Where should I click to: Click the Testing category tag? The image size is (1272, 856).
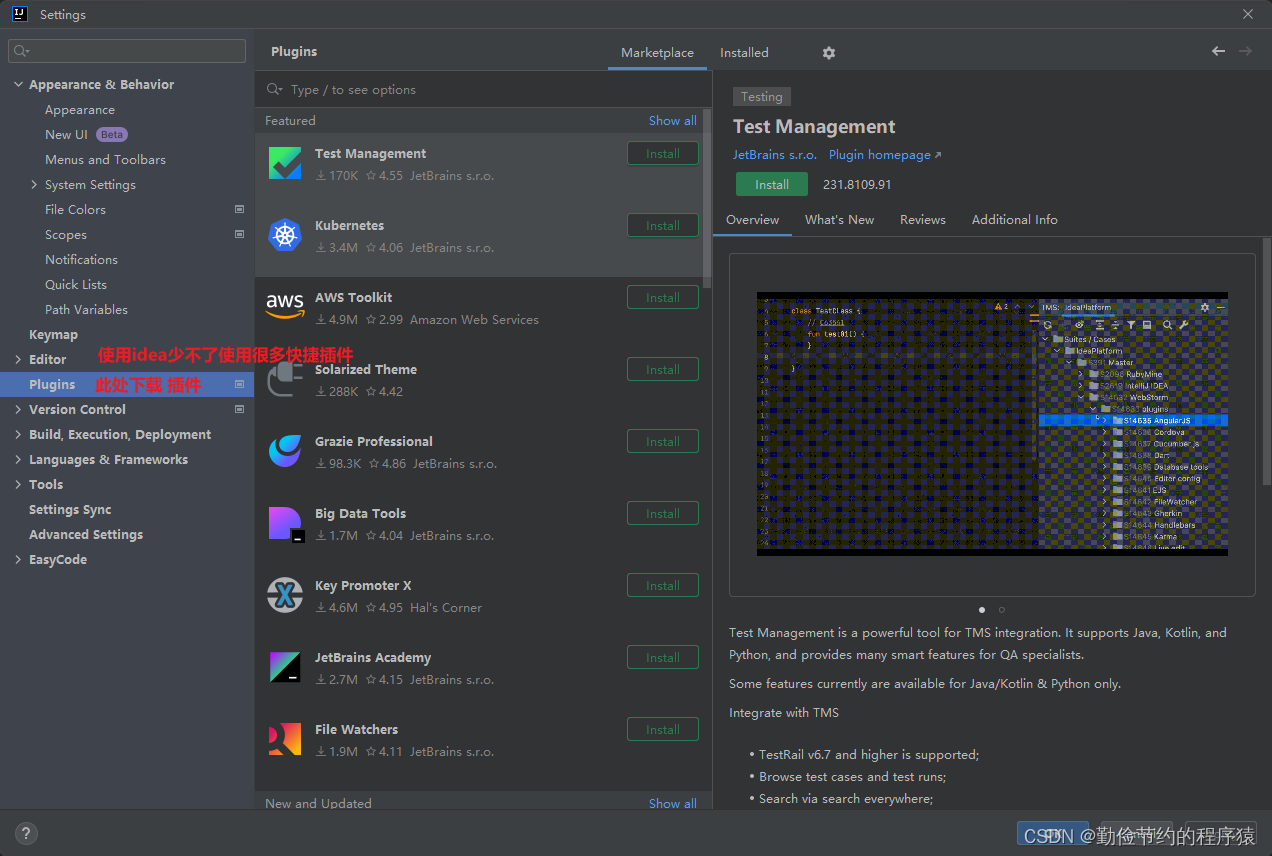762,97
